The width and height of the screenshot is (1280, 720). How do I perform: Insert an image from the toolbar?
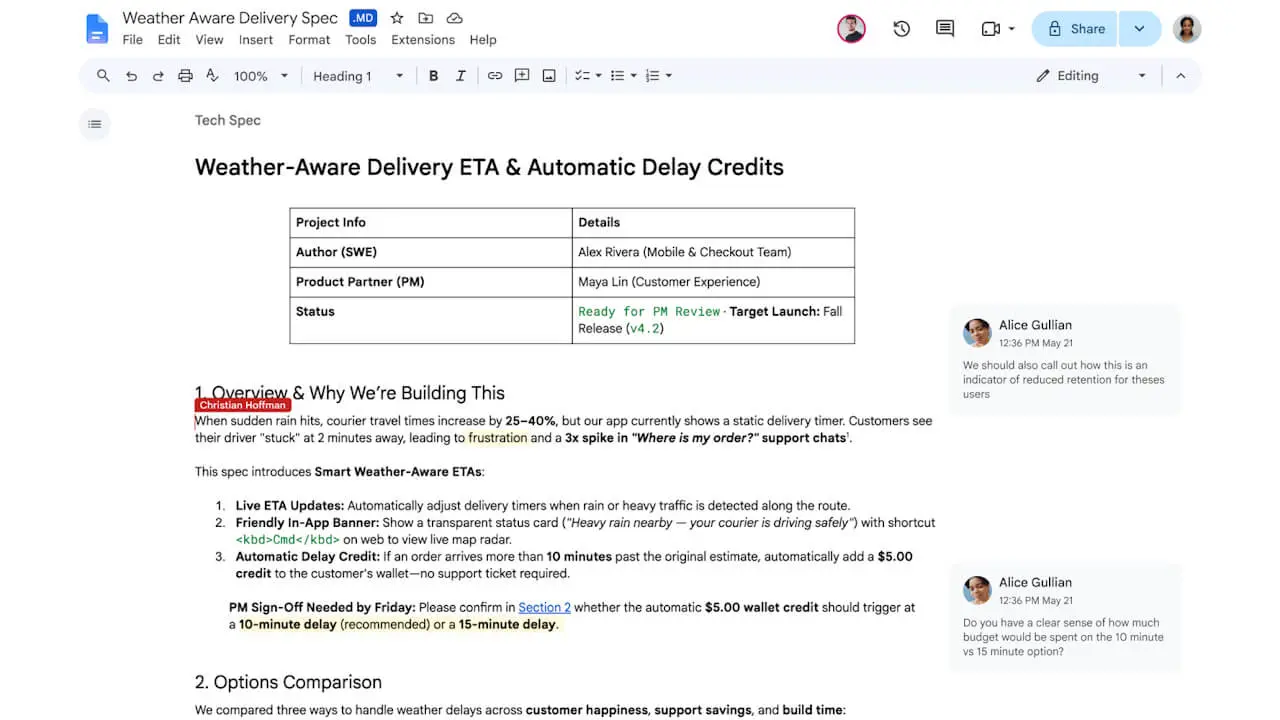coord(549,76)
